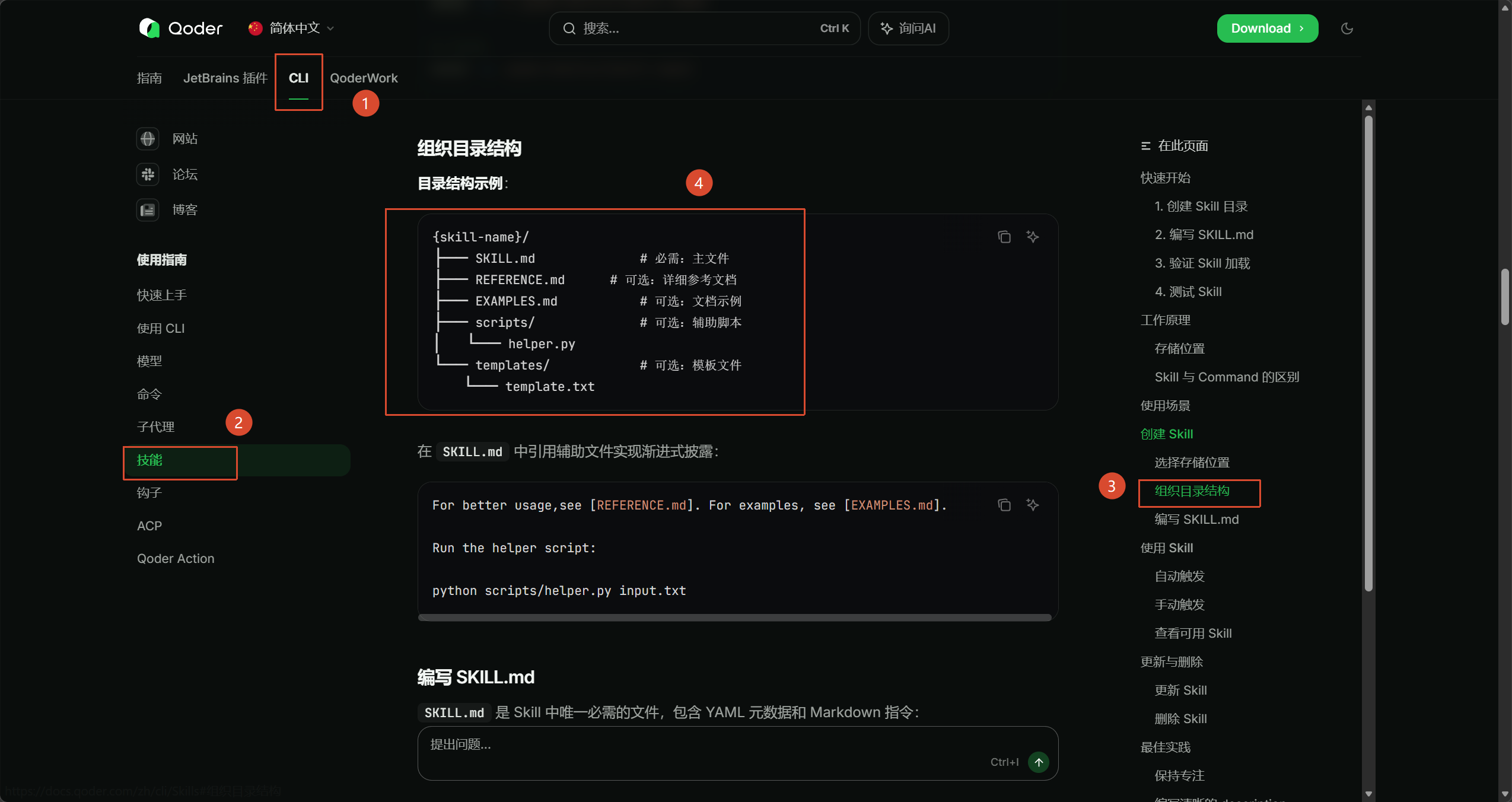Ask AI about second code block

pos(1033,505)
